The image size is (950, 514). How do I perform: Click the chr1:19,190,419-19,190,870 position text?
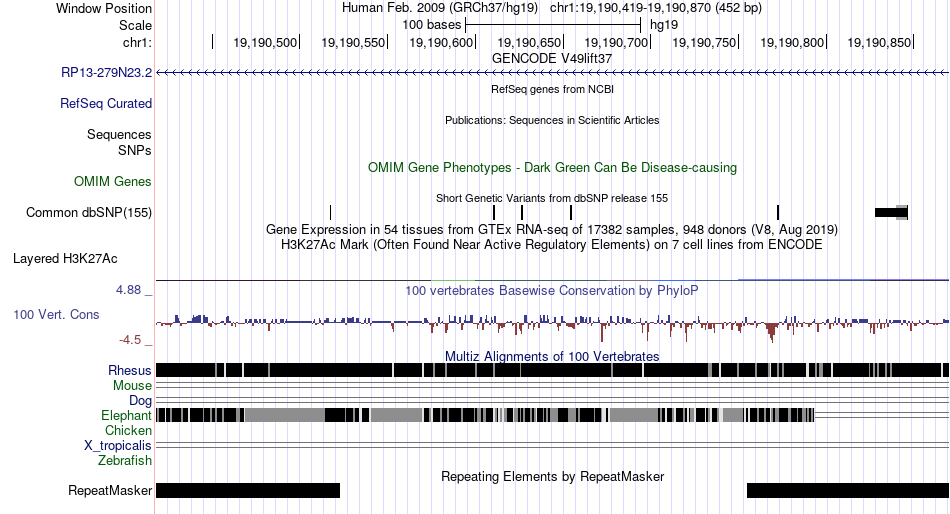pos(656,8)
